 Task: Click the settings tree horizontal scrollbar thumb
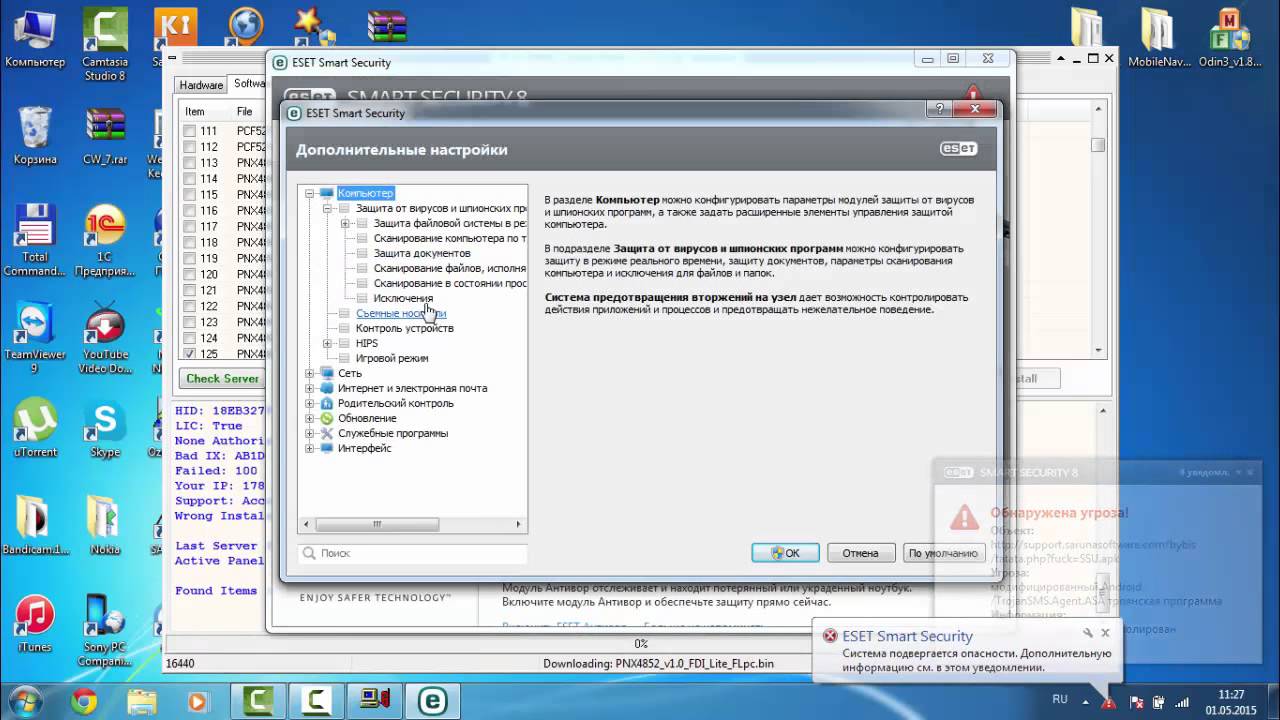pos(377,524)
